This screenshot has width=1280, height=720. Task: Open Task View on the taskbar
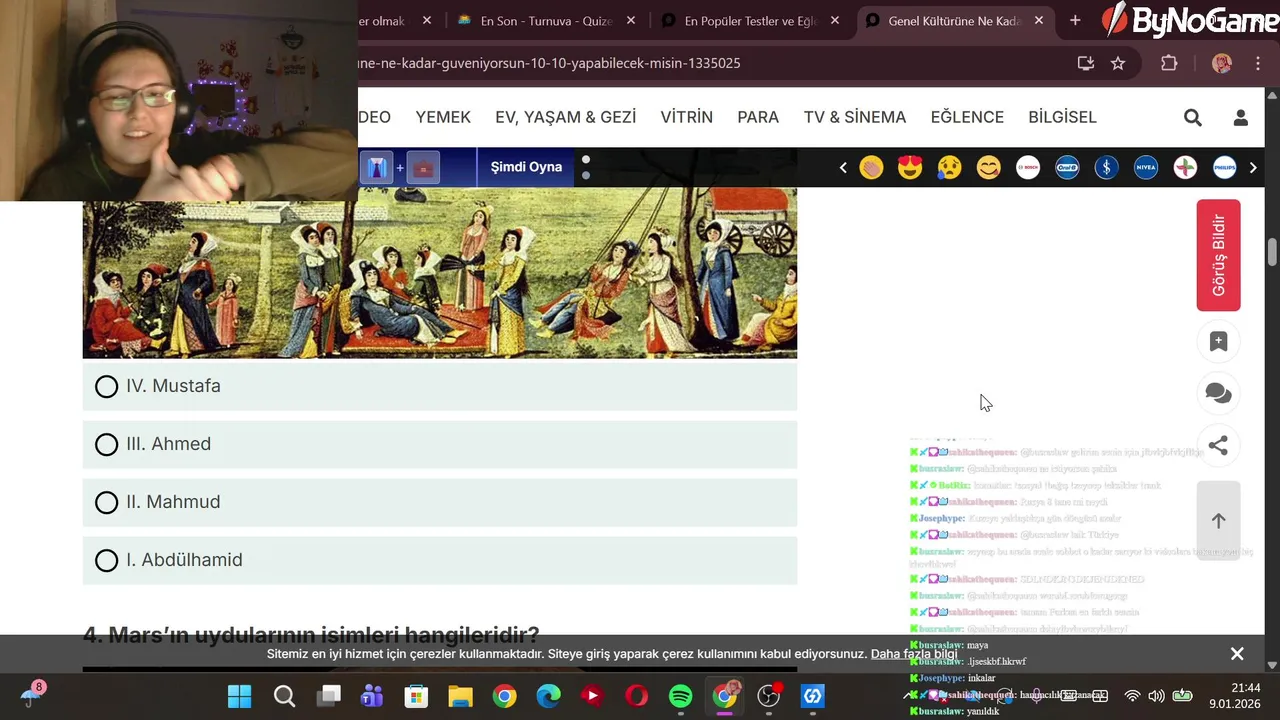tap(328, 696)
